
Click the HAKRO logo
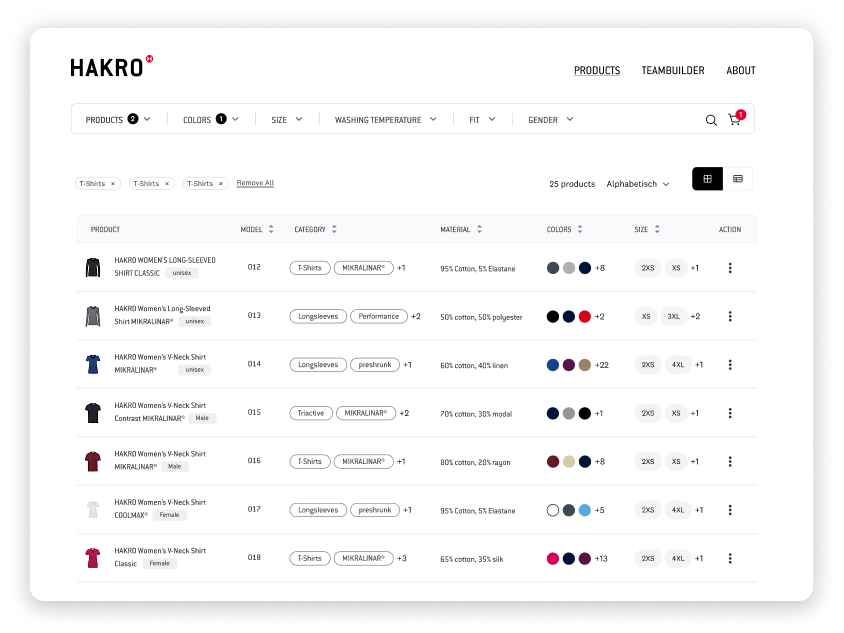coord(106,67)
